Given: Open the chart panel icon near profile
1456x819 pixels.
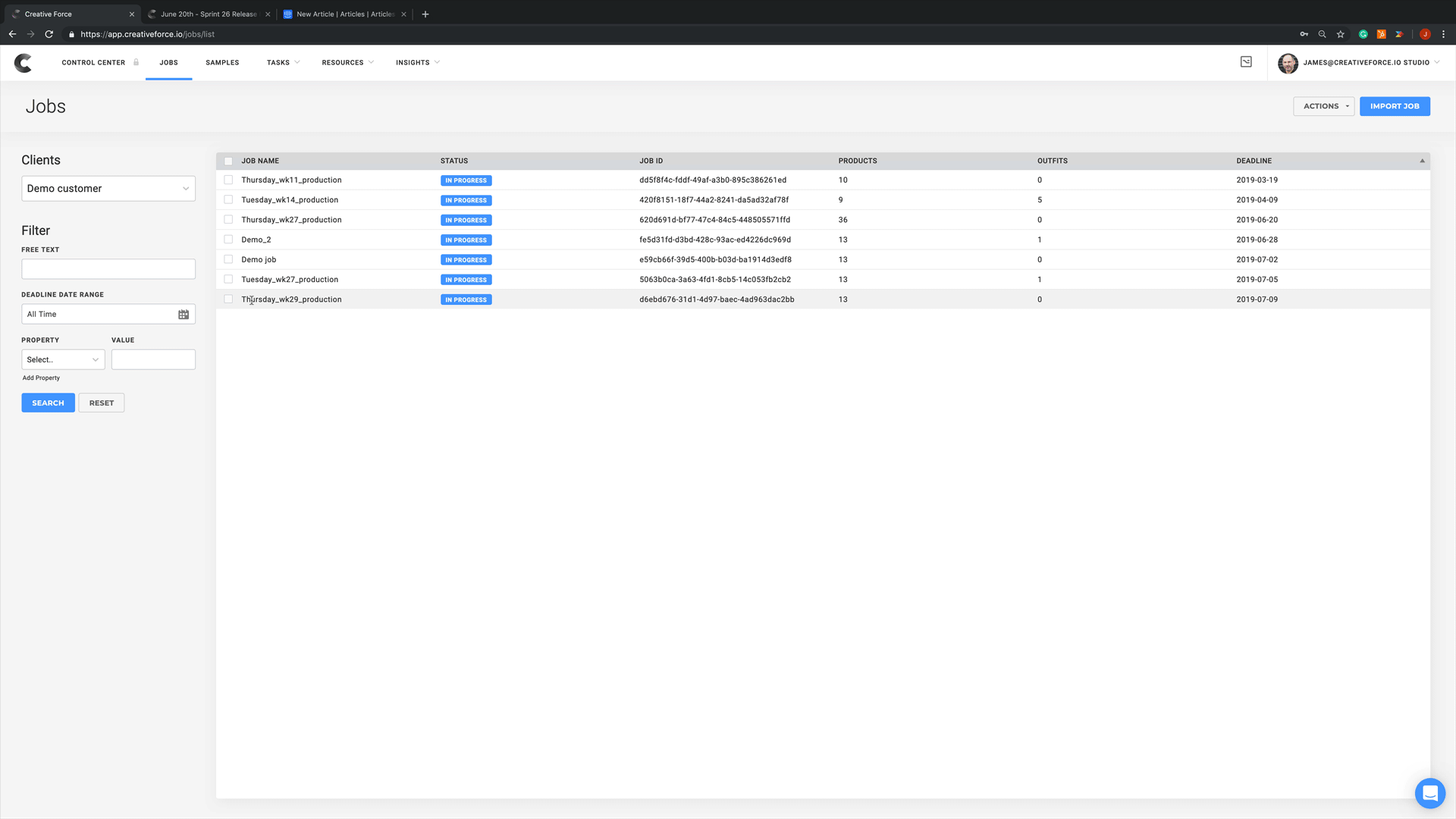Looking at the screenshot, I should (1246, 62).
